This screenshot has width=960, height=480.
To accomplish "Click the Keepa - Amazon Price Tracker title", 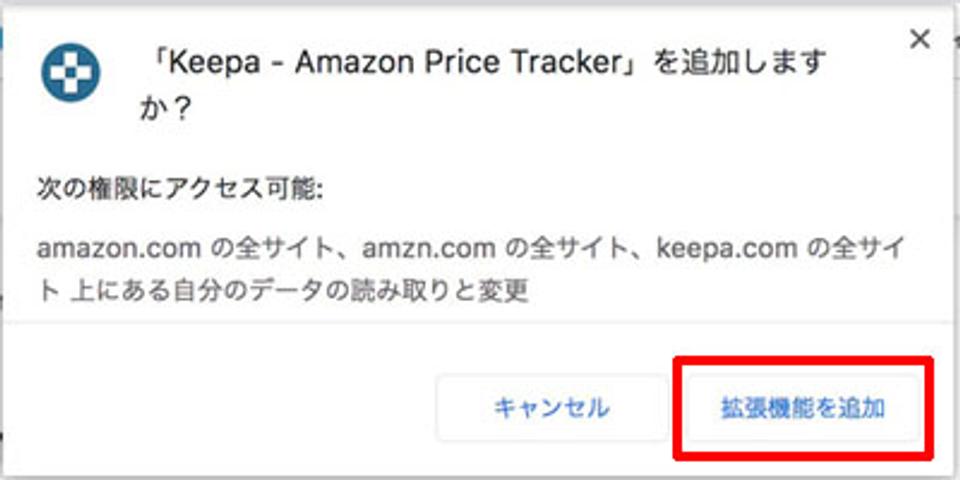I will [x=394, y=64].
